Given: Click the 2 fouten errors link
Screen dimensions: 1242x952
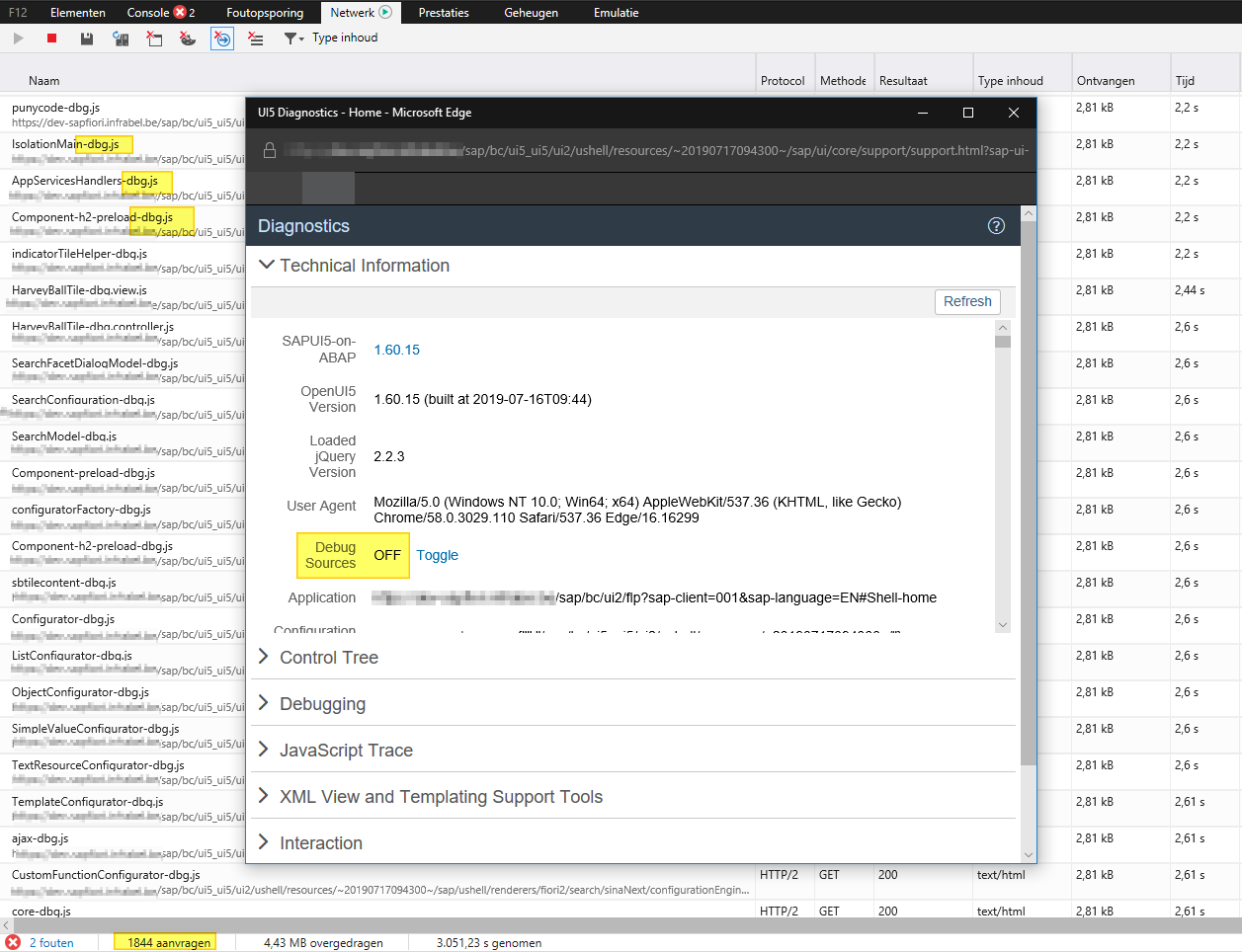Looking at the screenshot, I should pyautogui.click(x=51, y=943).
